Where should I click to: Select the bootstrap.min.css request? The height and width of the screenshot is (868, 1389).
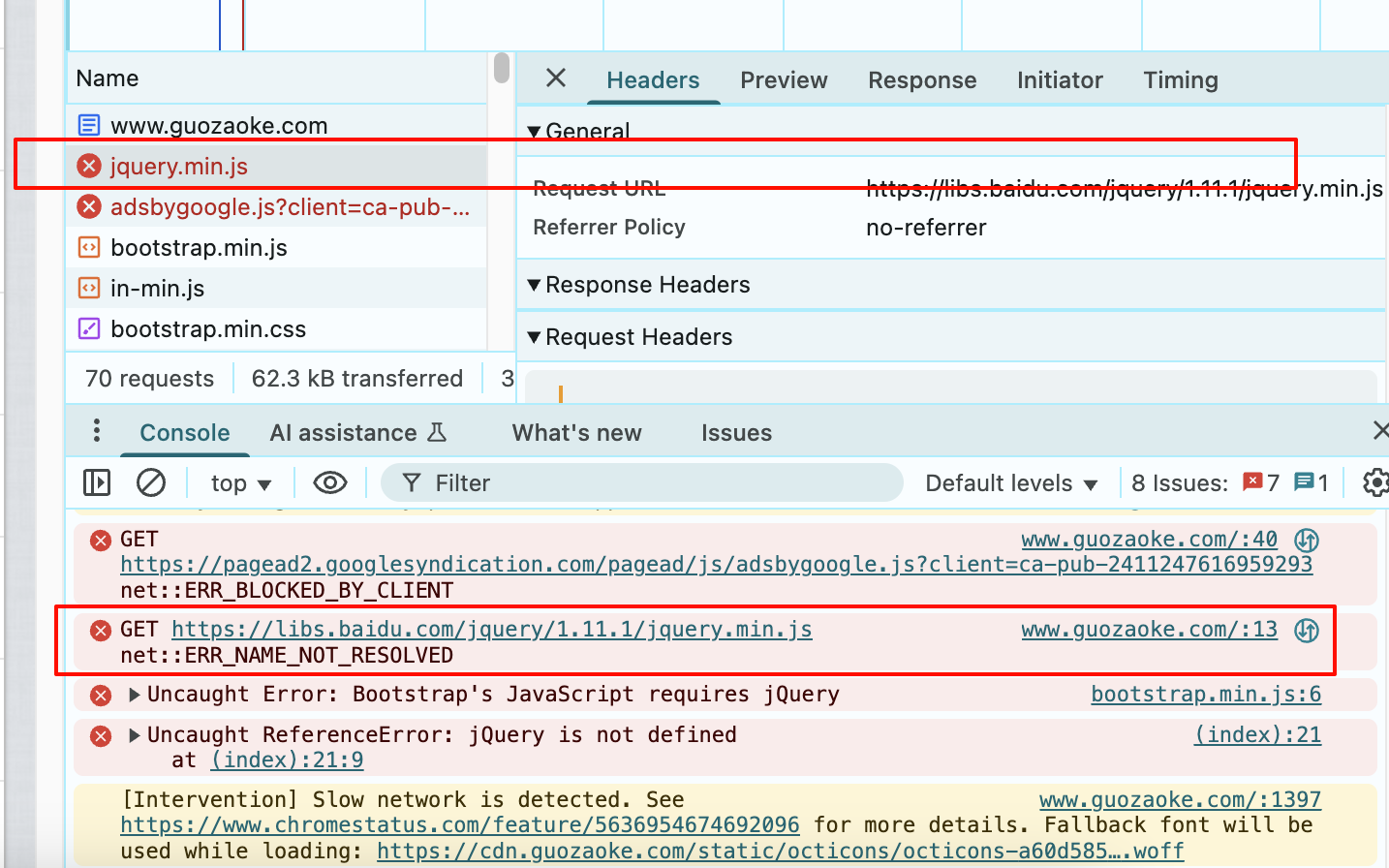(276, 328)
